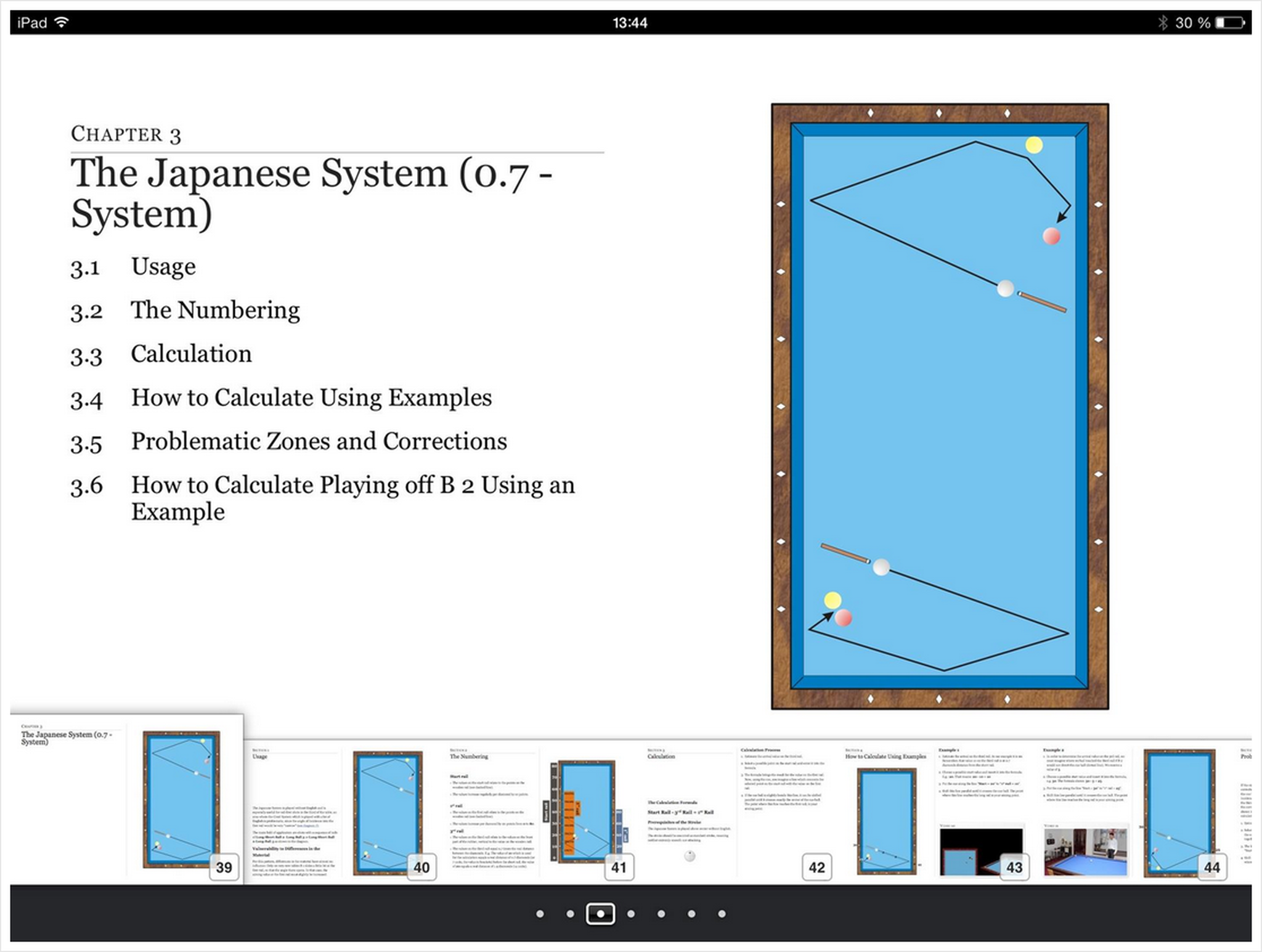Open the page 44 thumbnail
Image resolution: width=1262 pixels, height=952 pixels.
[x=1133, y=812]
